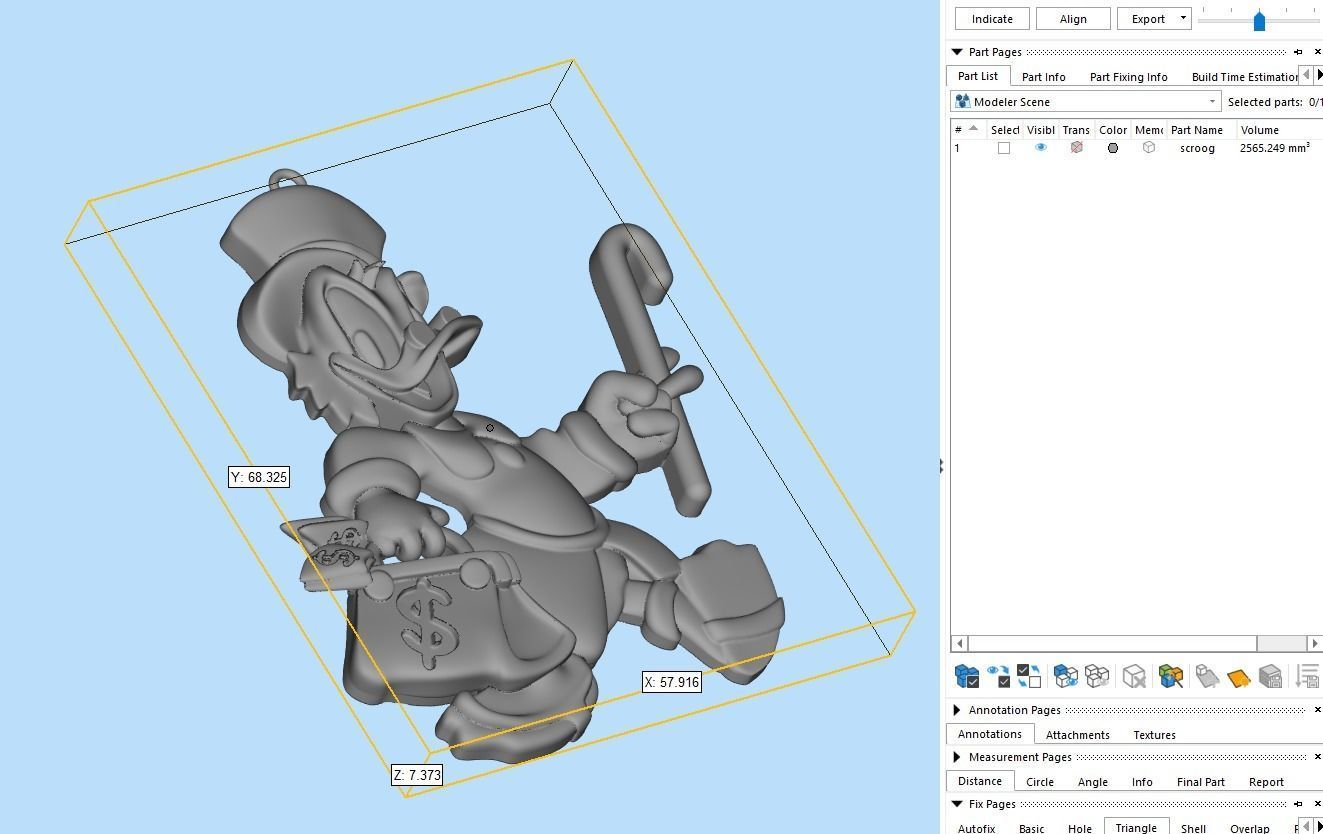Toggle transparency icon for scroog part
The height and width of the screenshot is (834, 1323).
click(x=1076, y=148)
